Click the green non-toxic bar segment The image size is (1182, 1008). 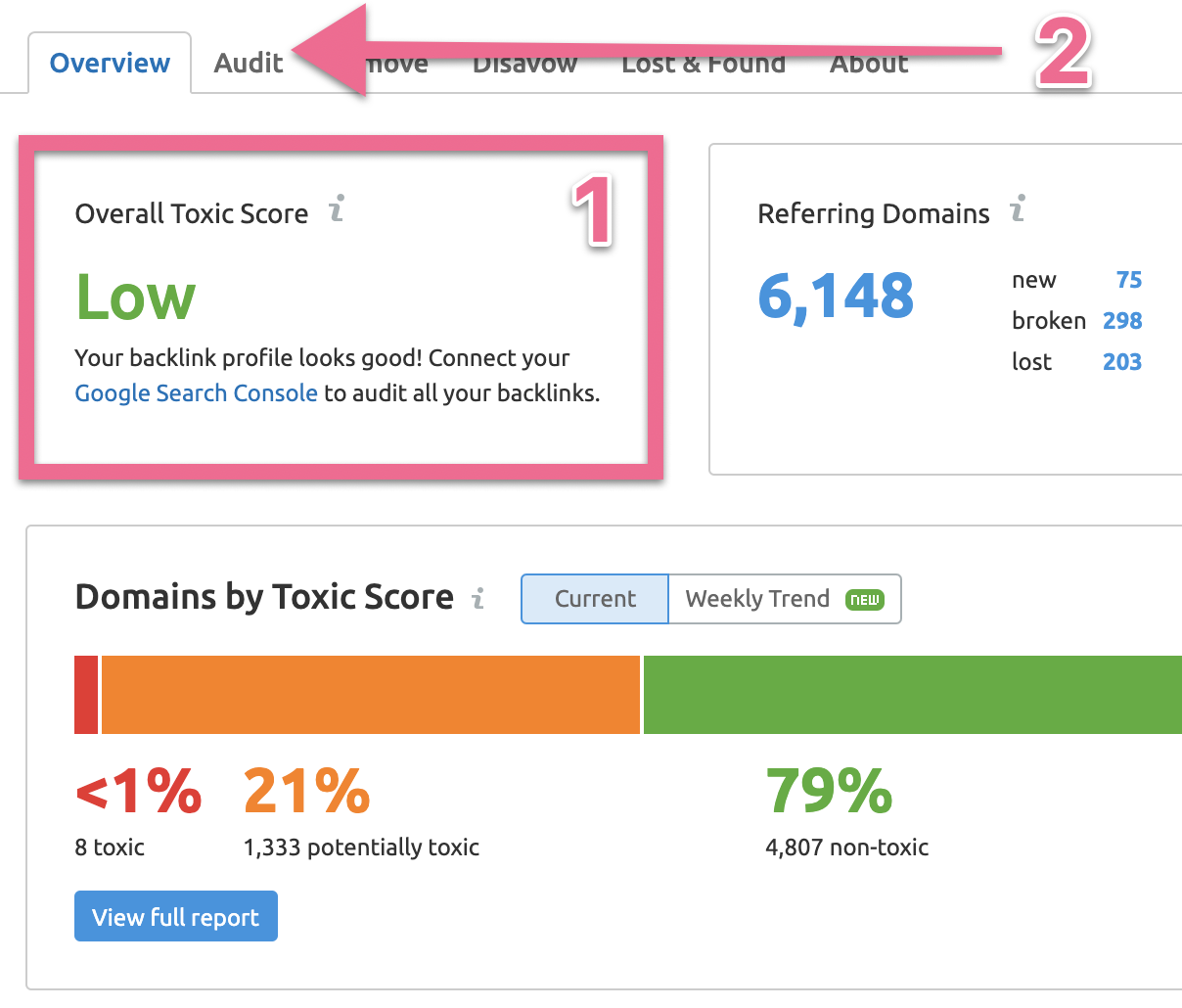(x=912, y=695)
